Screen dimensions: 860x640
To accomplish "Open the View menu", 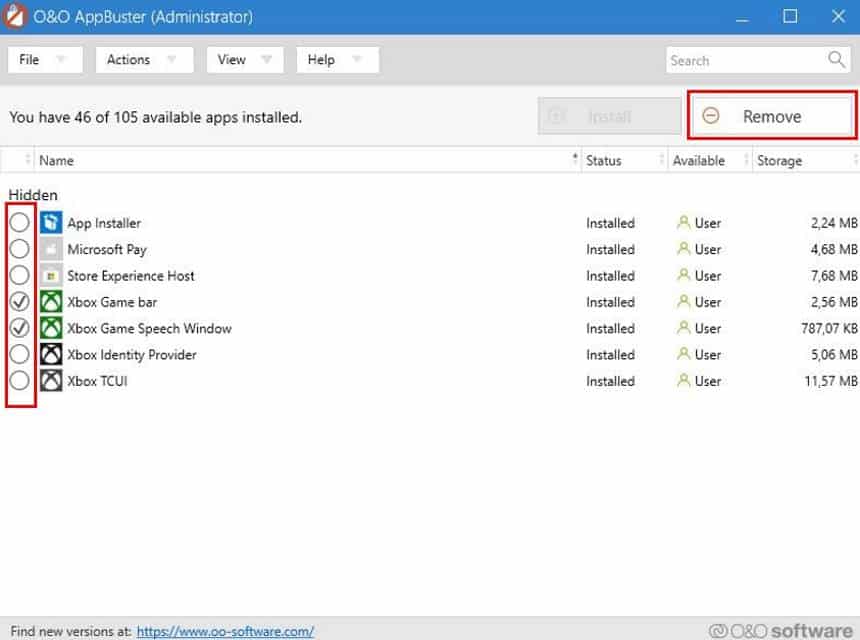I will pyautogui.click(x=245, y=59).
